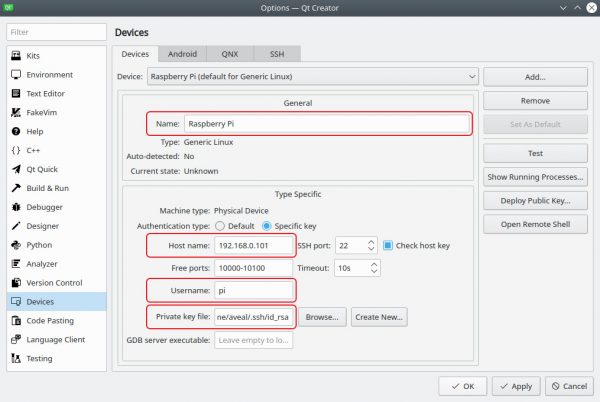600x402 pixels.
Task: Click the Username field
Action: coord(253,291)
